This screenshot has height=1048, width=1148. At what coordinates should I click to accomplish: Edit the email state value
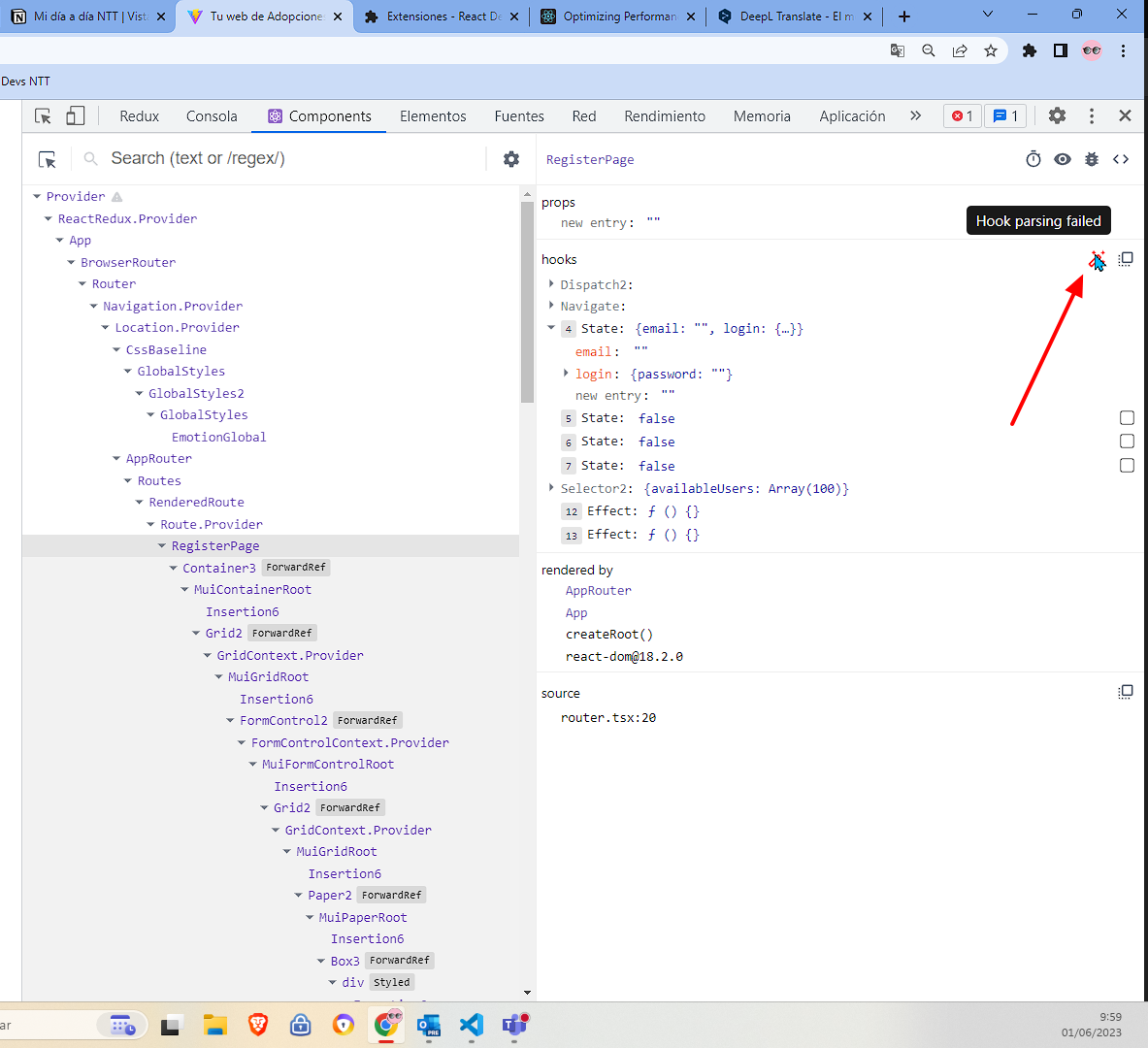[640, 351]
